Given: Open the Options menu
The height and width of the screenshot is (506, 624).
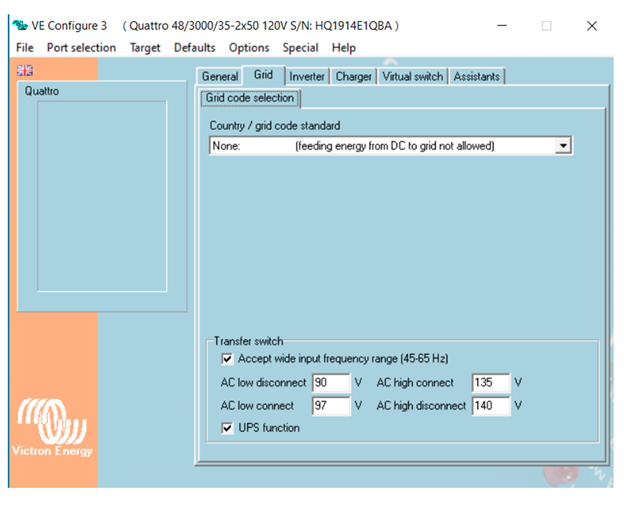Looking at the screenshot, I should pyautogui.click(x=249, y=48).
